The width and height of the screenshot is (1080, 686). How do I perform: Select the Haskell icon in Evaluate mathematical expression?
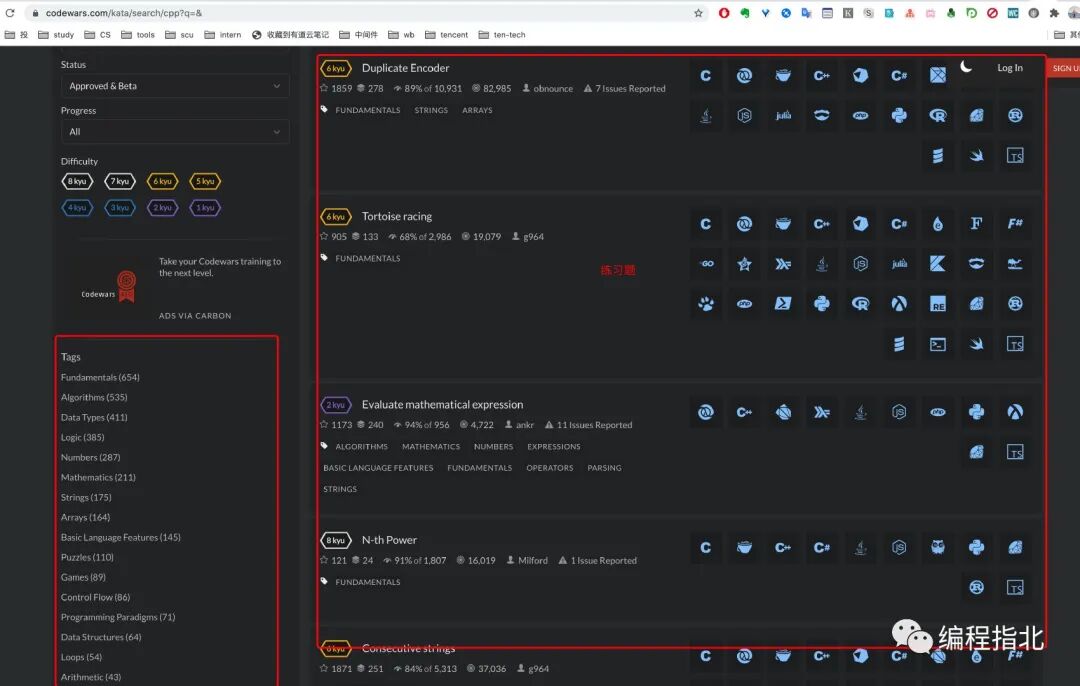(x=822, y=412)
